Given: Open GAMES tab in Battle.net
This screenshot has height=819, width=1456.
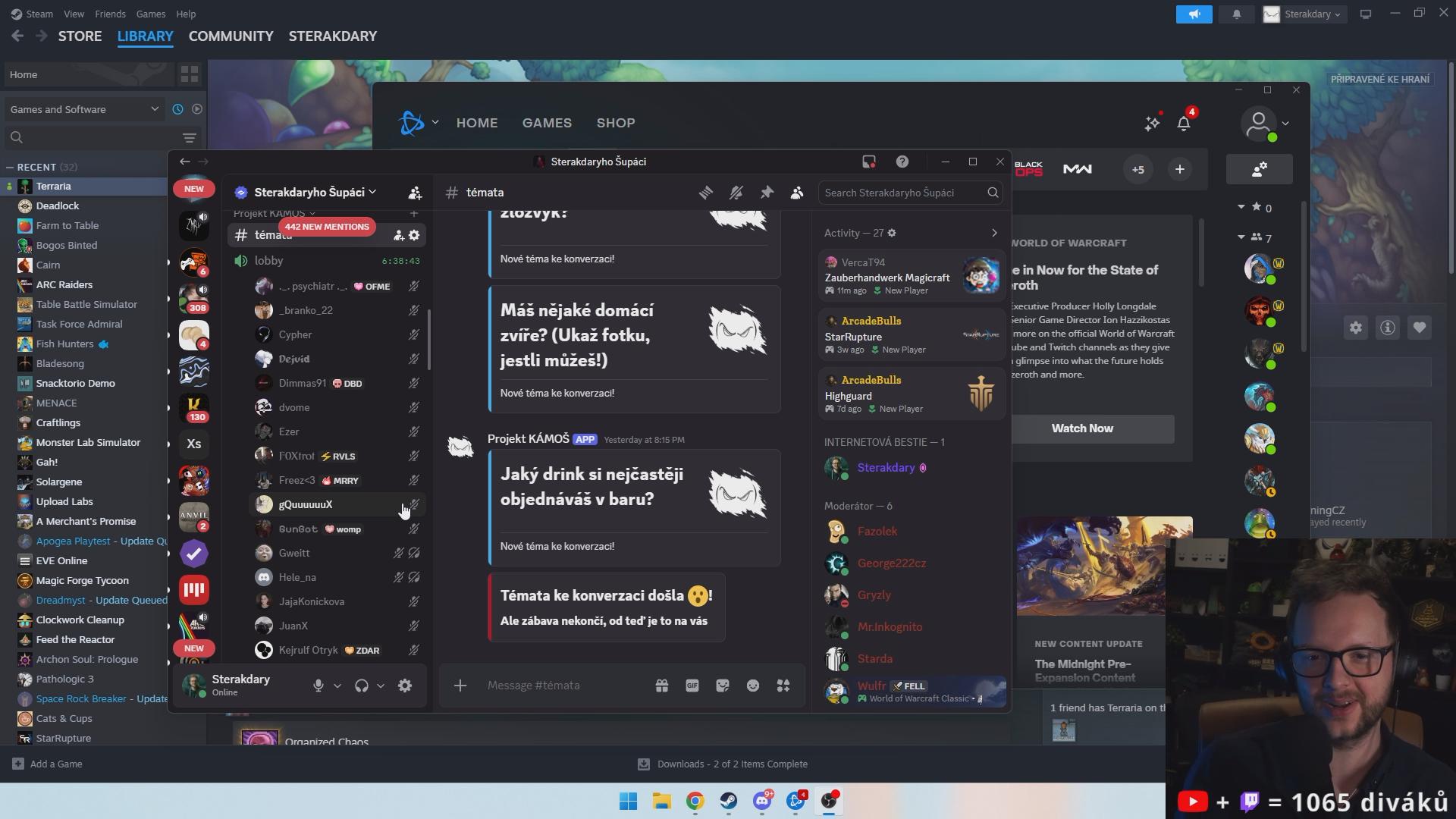Looking at the screenshot, I should point(547,123).
